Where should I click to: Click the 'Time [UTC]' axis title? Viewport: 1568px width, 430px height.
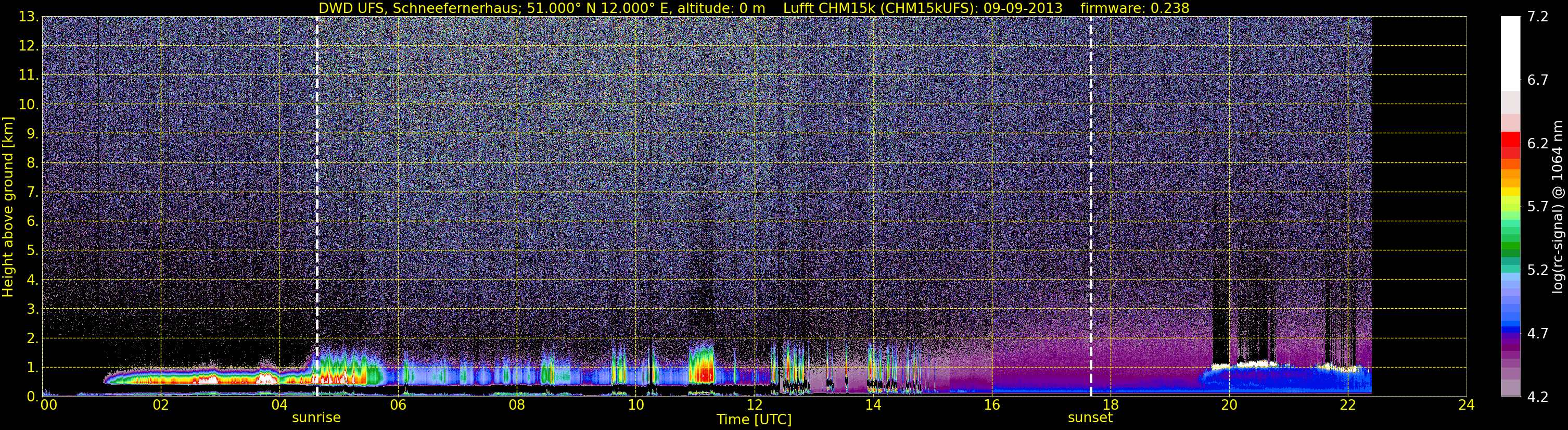(x=754, y=420)
